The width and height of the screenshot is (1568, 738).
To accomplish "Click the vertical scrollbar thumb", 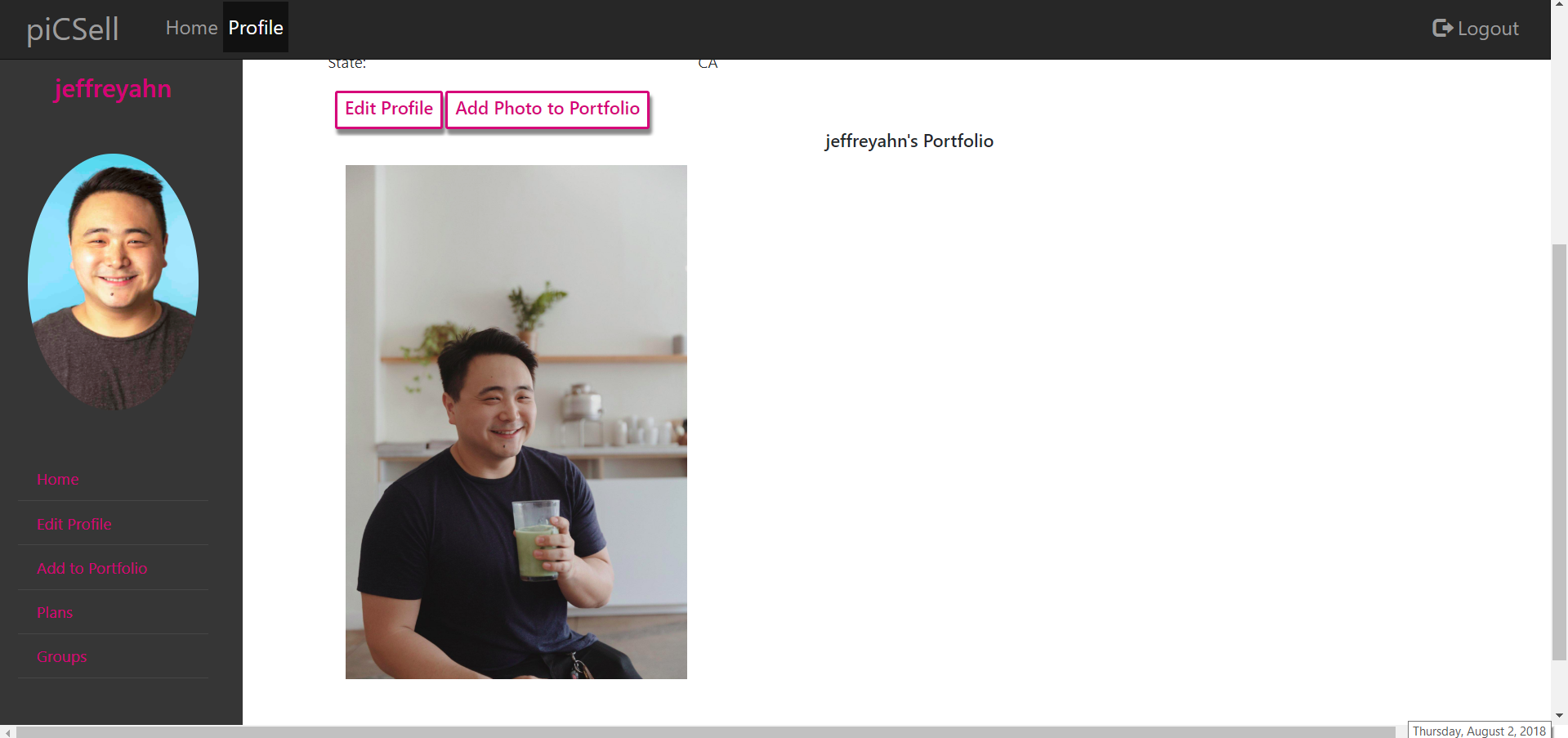I will (x=1559, y=452).
